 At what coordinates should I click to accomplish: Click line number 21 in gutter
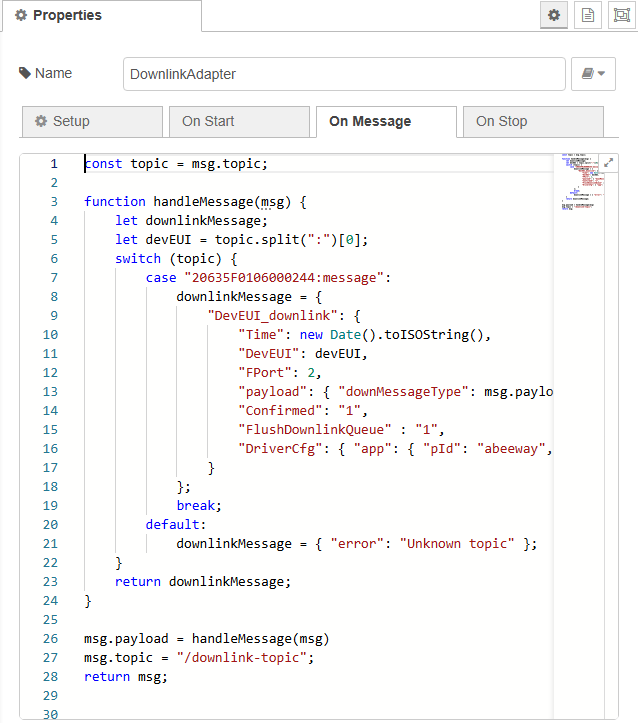tap(50, 543)
